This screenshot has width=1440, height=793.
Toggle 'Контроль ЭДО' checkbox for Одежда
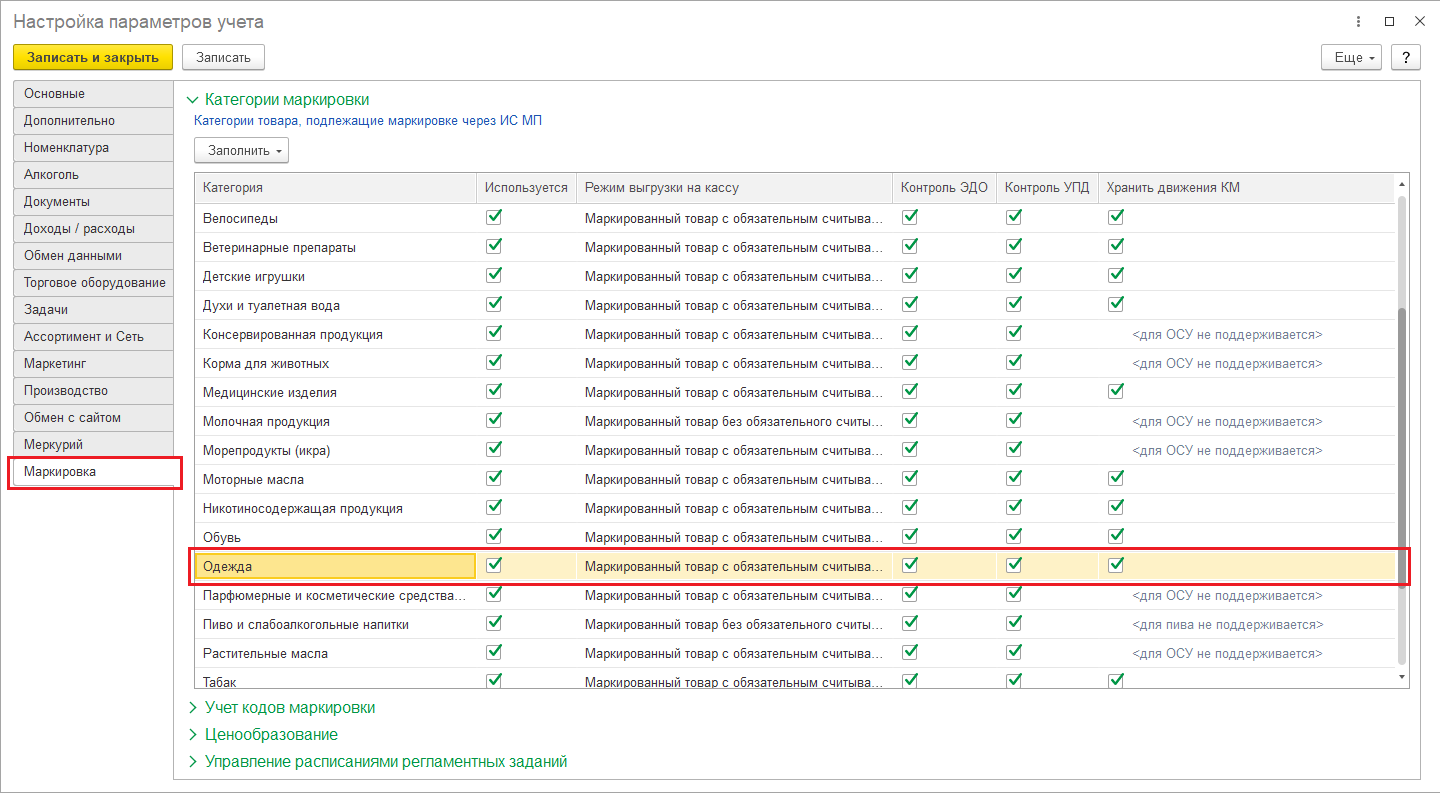point(910,565)
